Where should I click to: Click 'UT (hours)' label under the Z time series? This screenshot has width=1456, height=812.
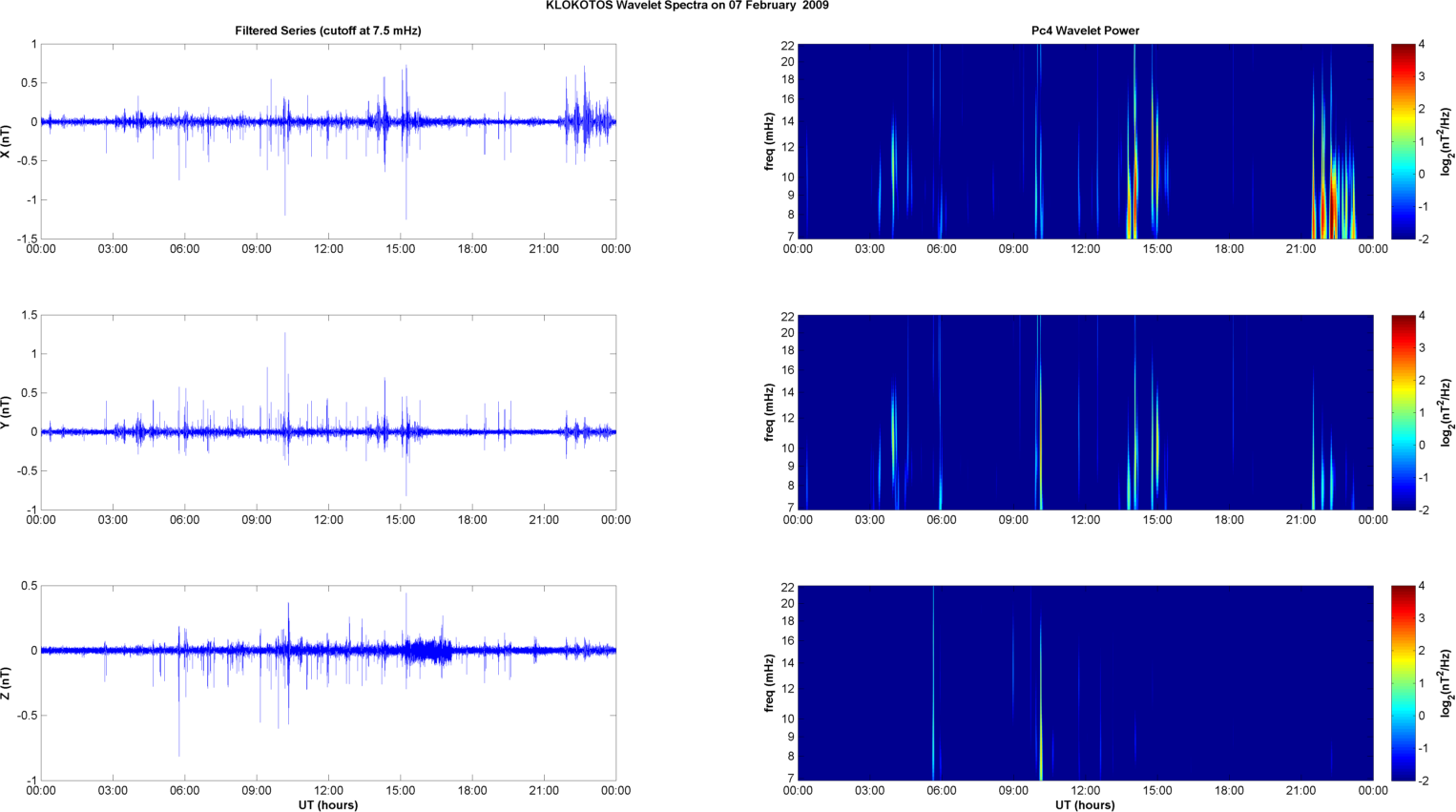(327, 805)
